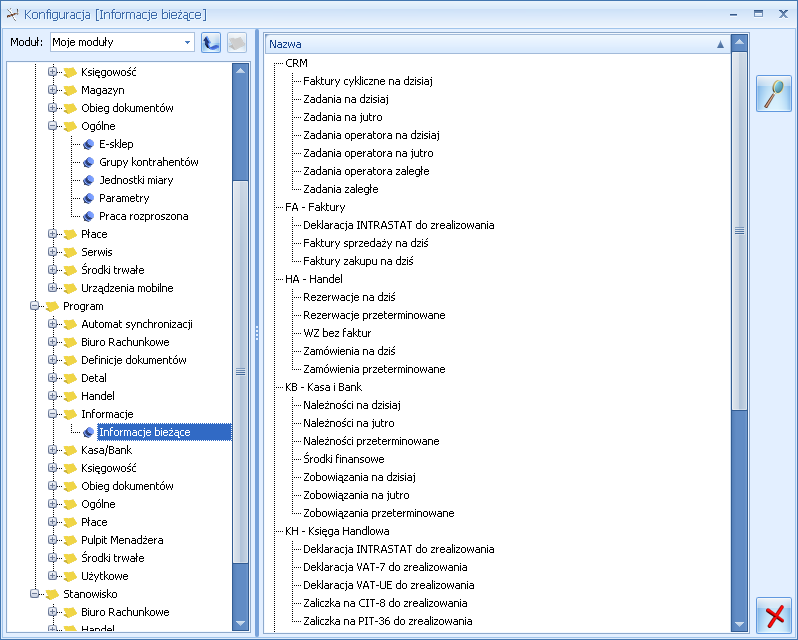Screen dimensions: 798x640
Task: Select the HA - Handel group
Action: pos(314,279)
